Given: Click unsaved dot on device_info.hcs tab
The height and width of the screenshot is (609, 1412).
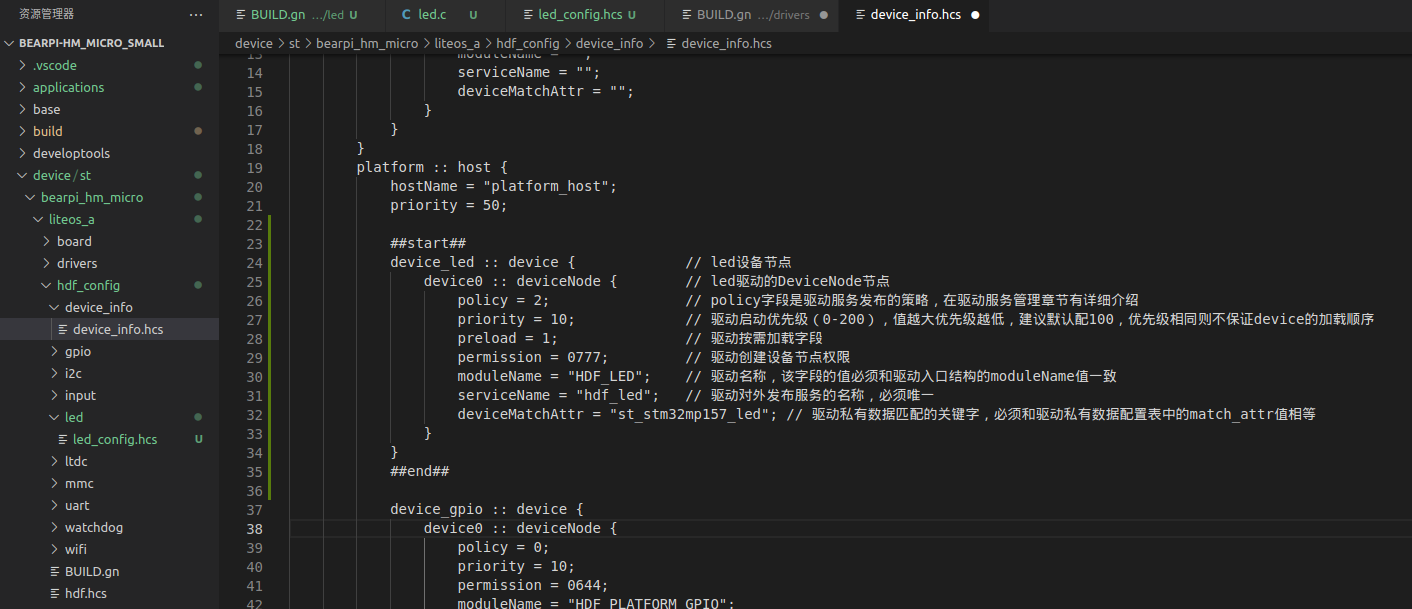Looking at the screenshot, I should coord(975,15).
